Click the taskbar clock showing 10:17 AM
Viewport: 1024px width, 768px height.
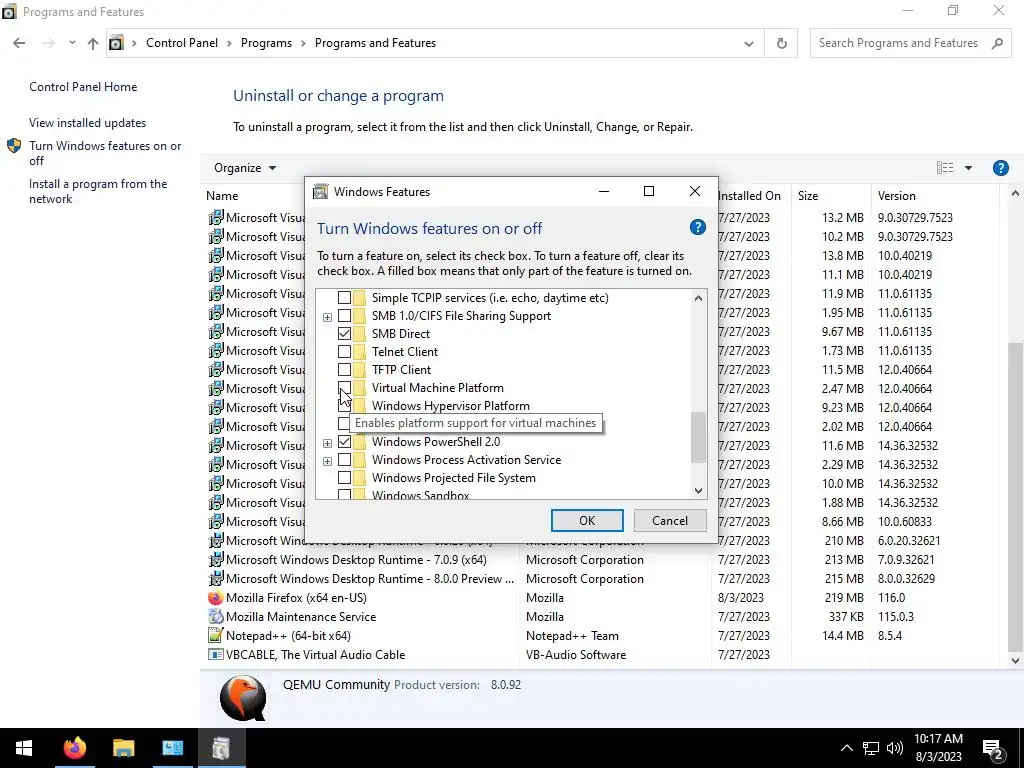click(938, 748)
